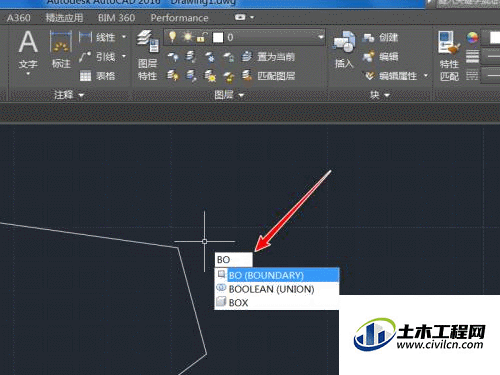Toggle the layer lock padlock icon
500x375 pixels.
pos(201,37)
